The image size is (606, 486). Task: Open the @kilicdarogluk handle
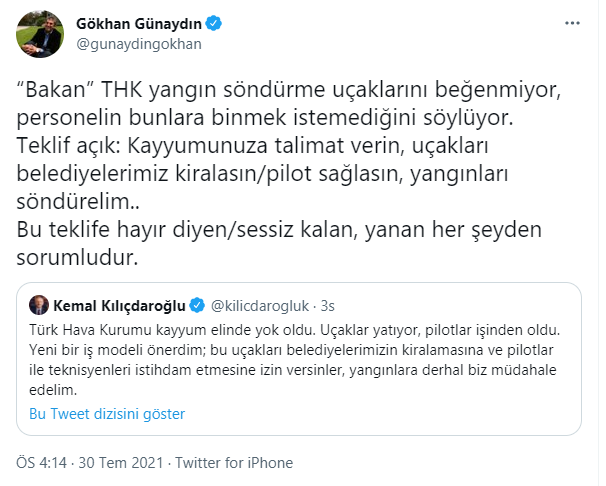click(258, 304)
